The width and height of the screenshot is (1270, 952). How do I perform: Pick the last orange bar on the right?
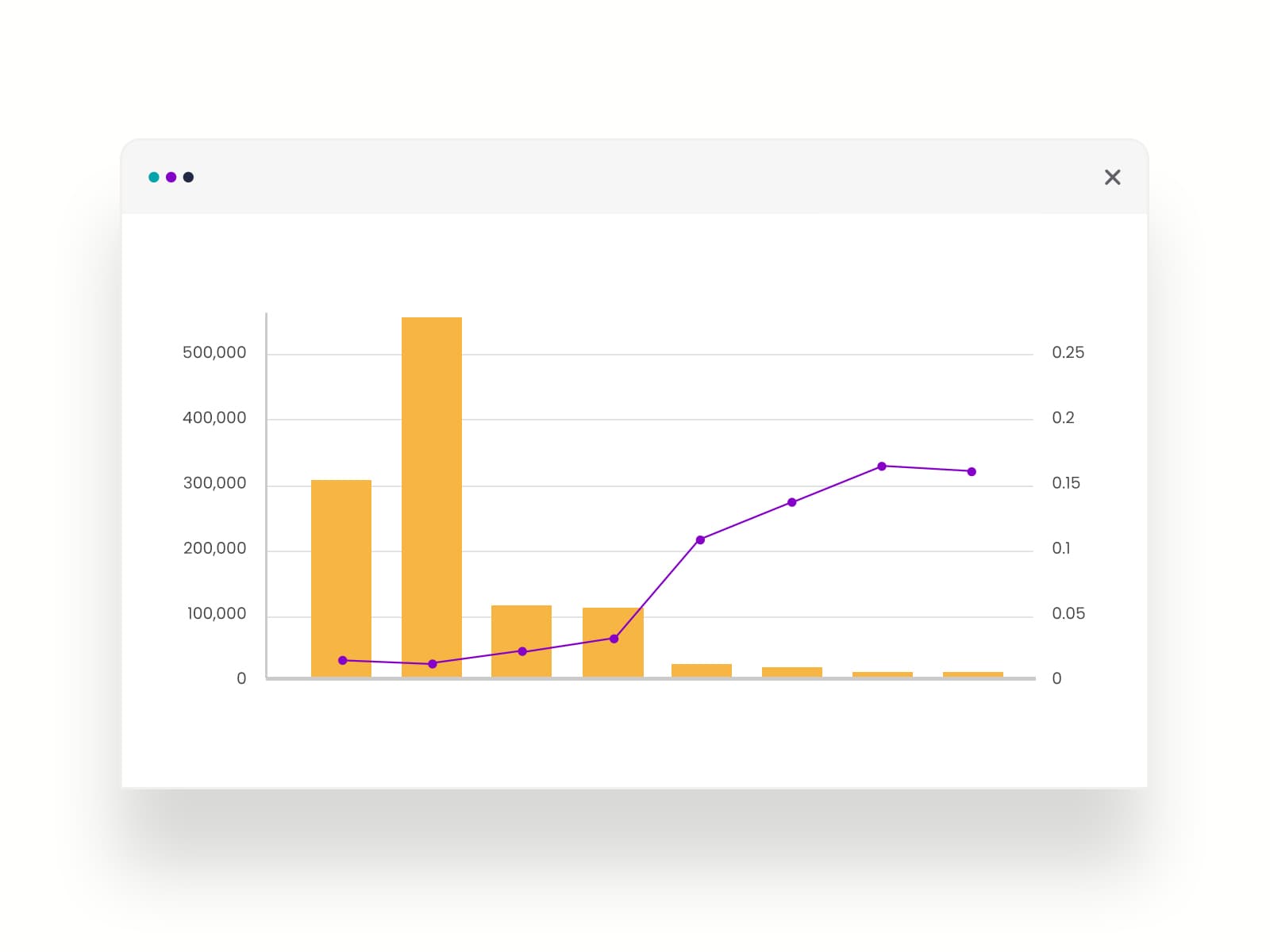(x=972, y=674)
